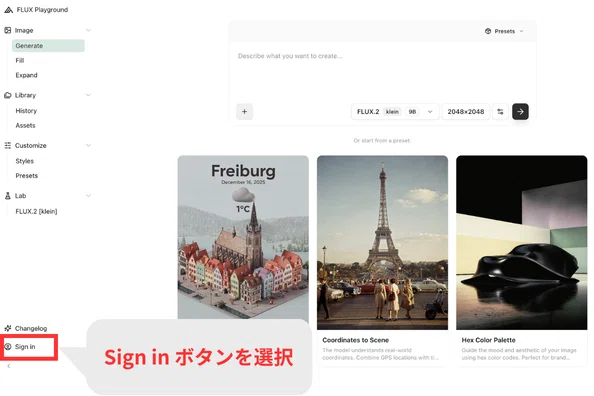This screenshot has height=396, width=594.
Task: Submit prompt with arrow button
Action: [x=520, y=112]
